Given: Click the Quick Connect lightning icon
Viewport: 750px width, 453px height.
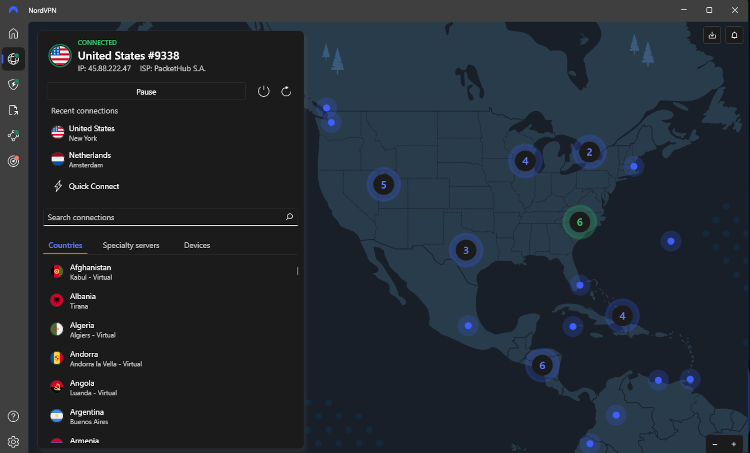Looking at the screenshot, I should (x=58, y=186).
